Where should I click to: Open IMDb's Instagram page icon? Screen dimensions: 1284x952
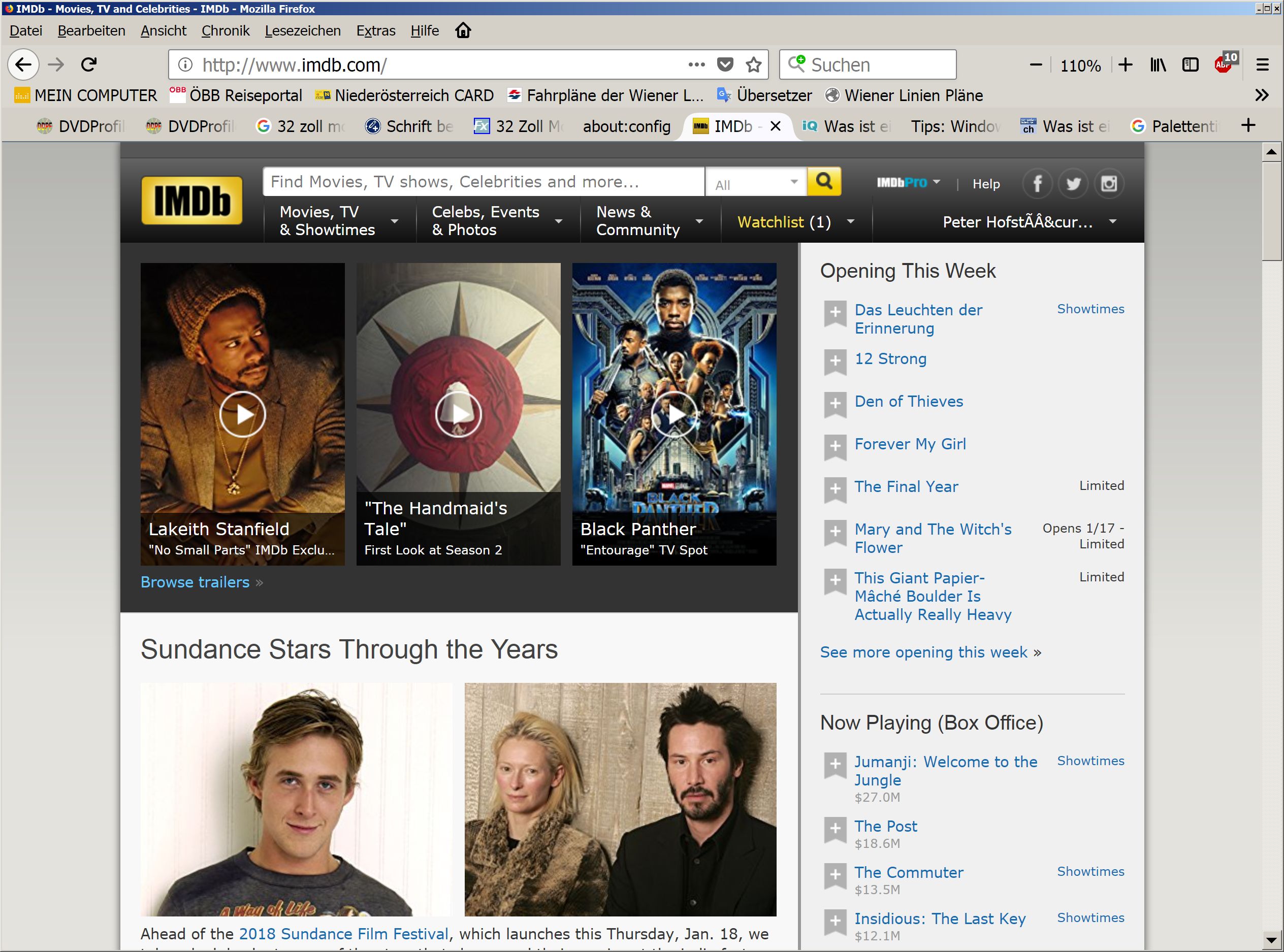1108,184
